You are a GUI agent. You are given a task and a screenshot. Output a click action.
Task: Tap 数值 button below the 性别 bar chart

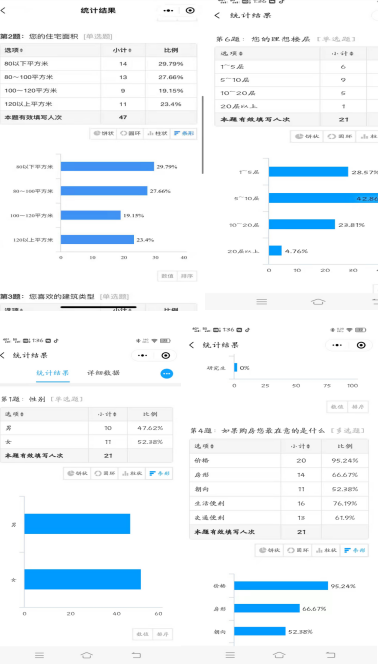(142, 634)
